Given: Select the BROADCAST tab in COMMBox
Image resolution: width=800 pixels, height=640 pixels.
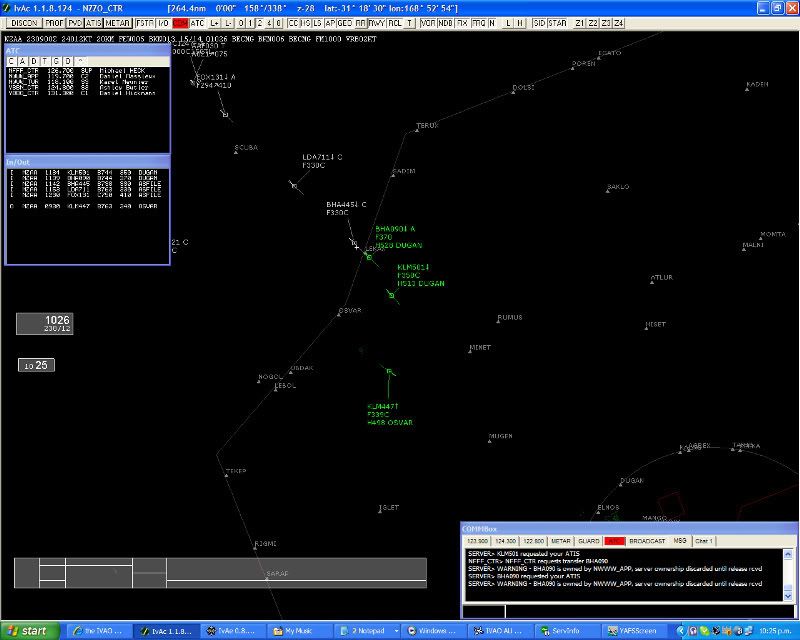Looking at the screenshot, I should (647, 541).
